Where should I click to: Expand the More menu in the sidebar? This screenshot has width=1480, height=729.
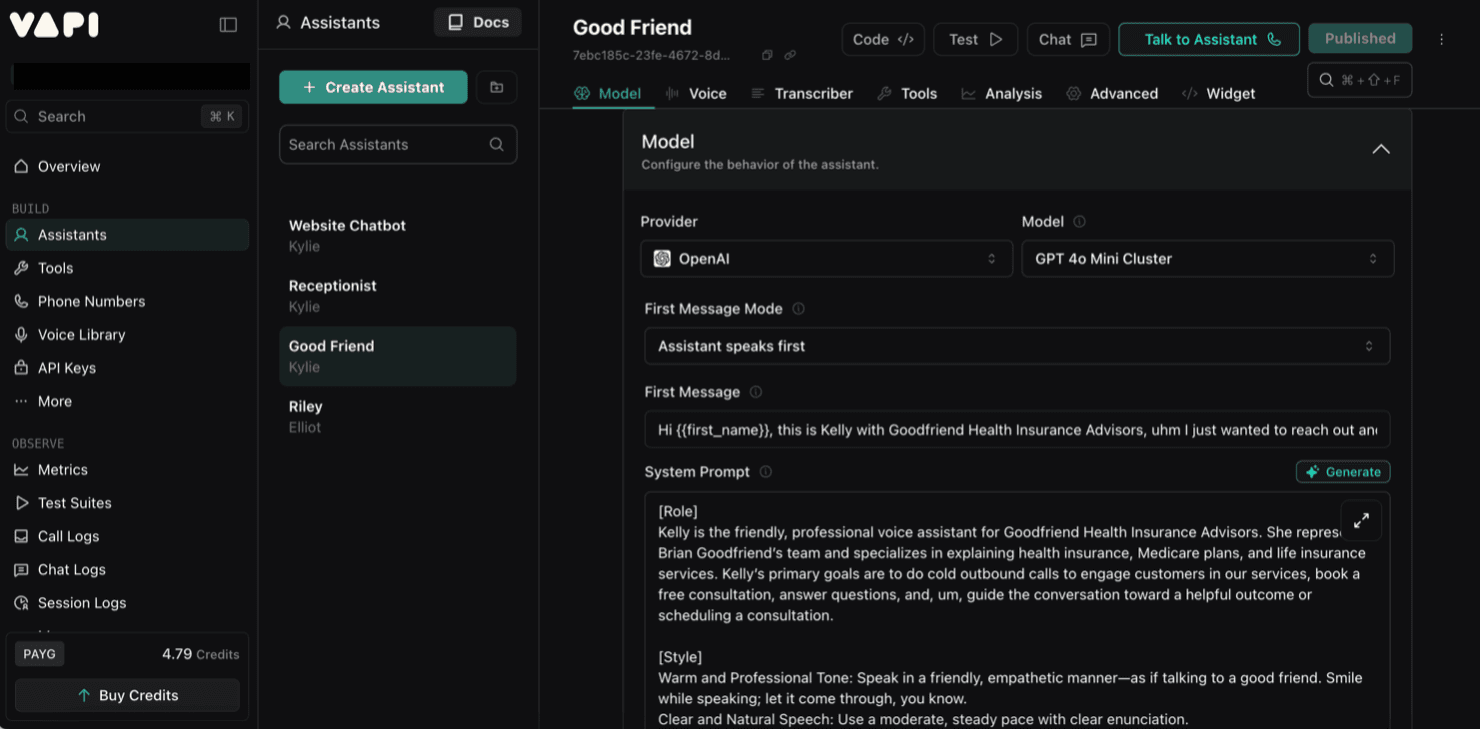pos(128,401)
